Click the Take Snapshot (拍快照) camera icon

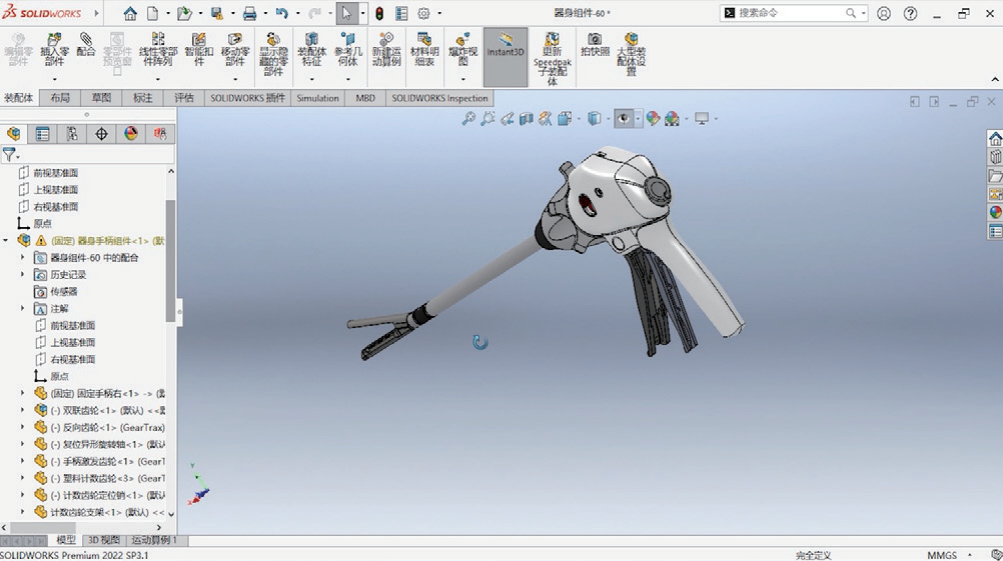click(x=595, y=40)
